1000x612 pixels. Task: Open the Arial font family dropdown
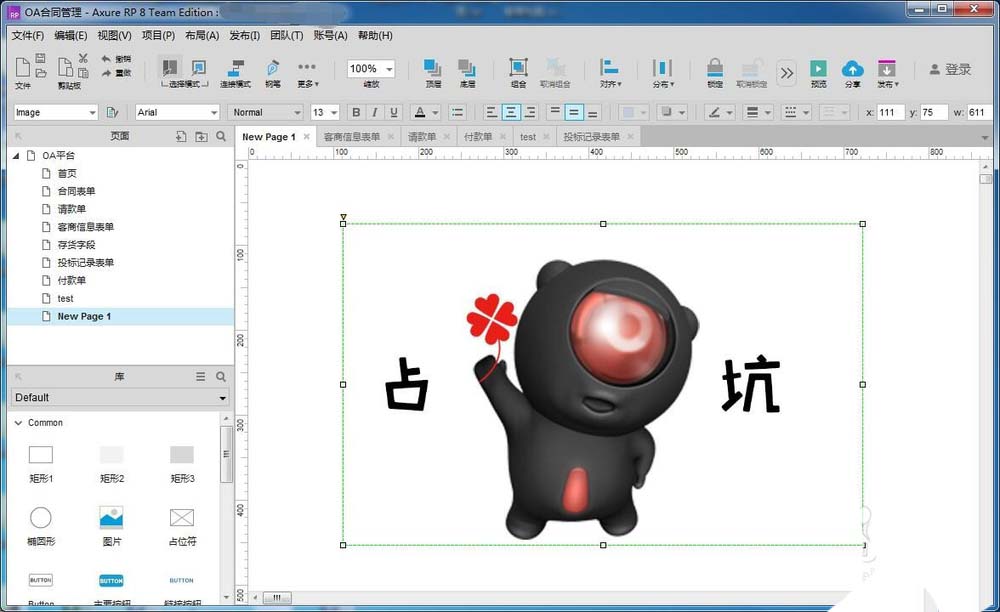point(176,112)
